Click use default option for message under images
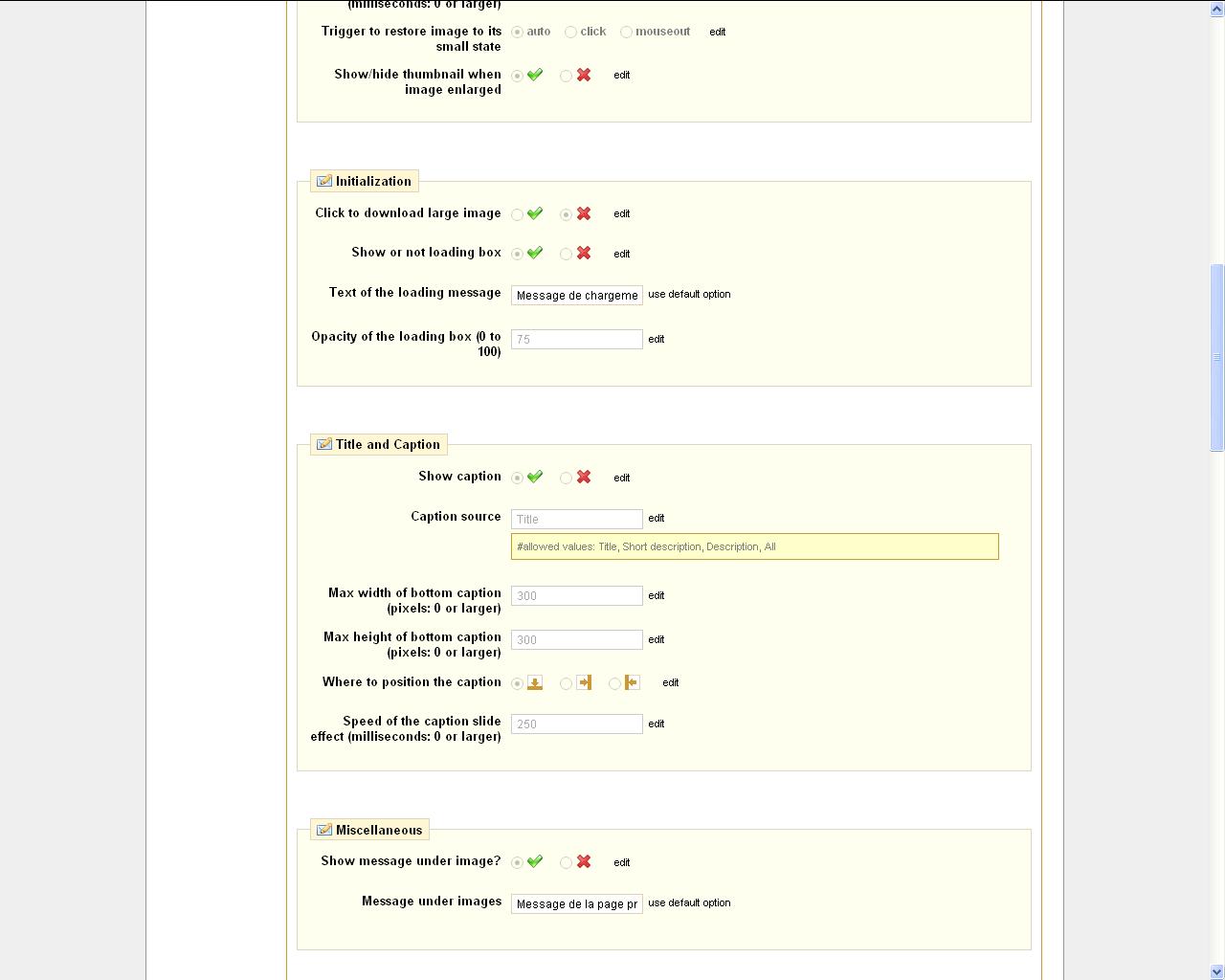Image resolution: width=1225 pixels, height=980 pixels. tap(689, 902)
